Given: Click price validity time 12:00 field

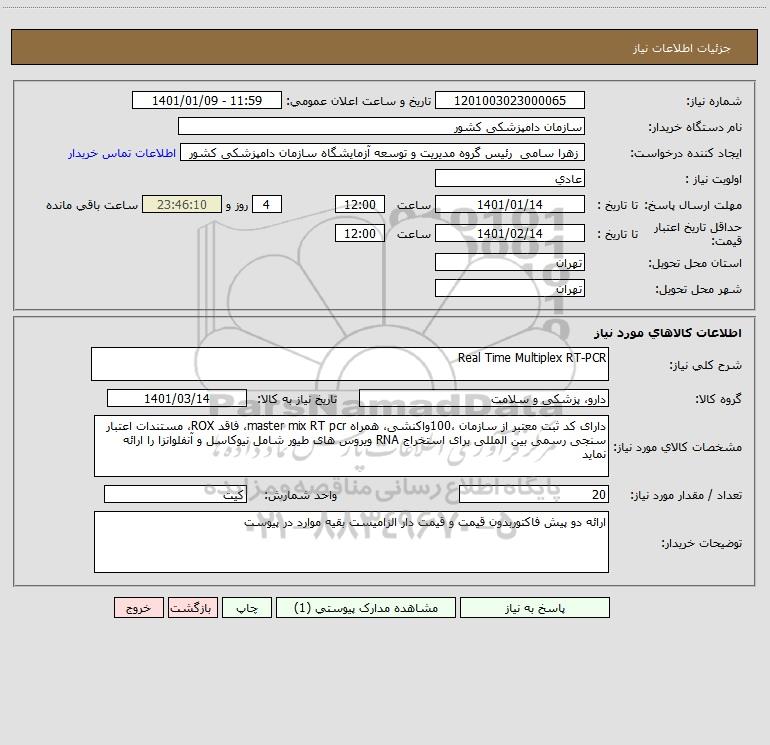Looking at the screenshot, I should (x=360, y=233).
